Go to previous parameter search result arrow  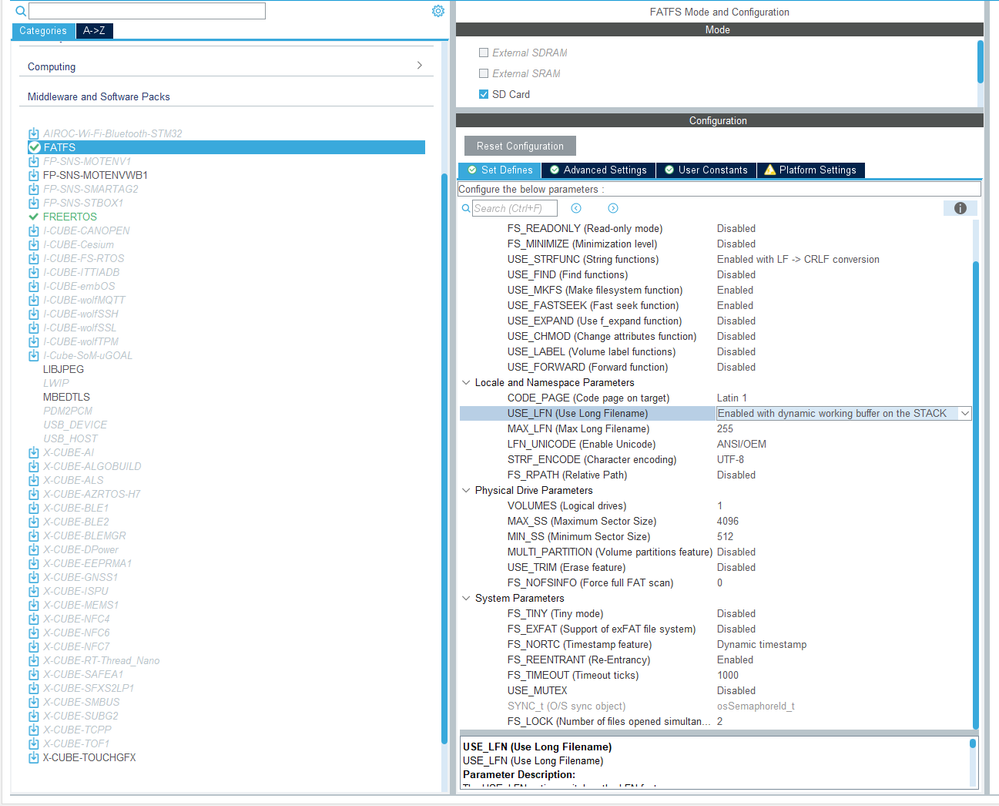576,208
